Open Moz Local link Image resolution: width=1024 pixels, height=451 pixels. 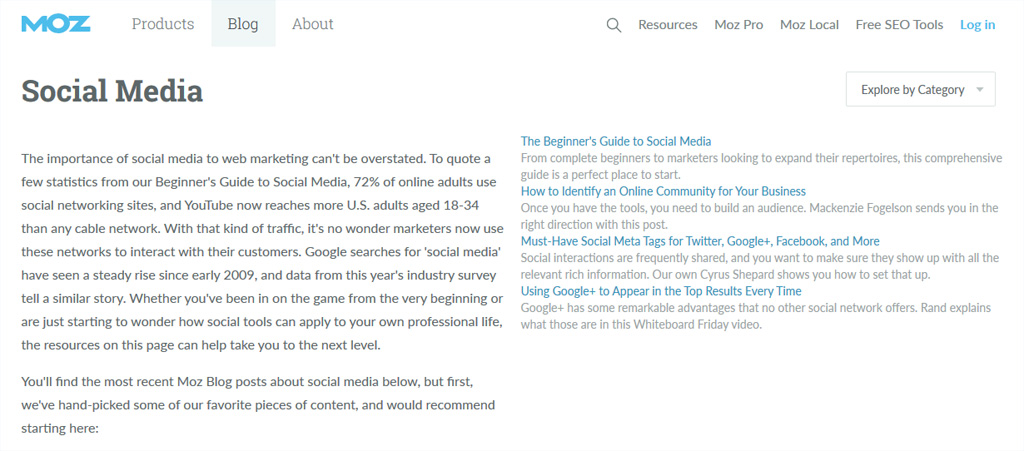tap(809, 25)
